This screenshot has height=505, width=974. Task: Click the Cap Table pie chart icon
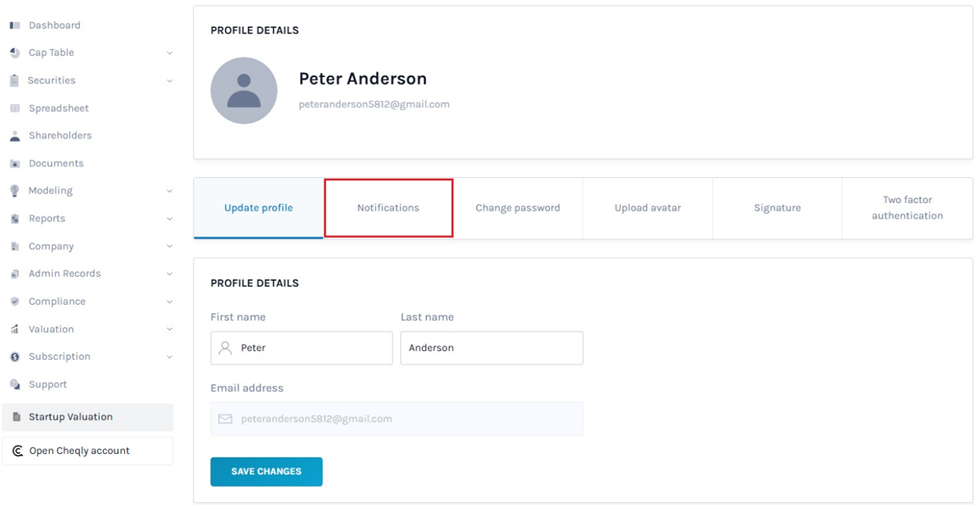click(x=15, y=53)
